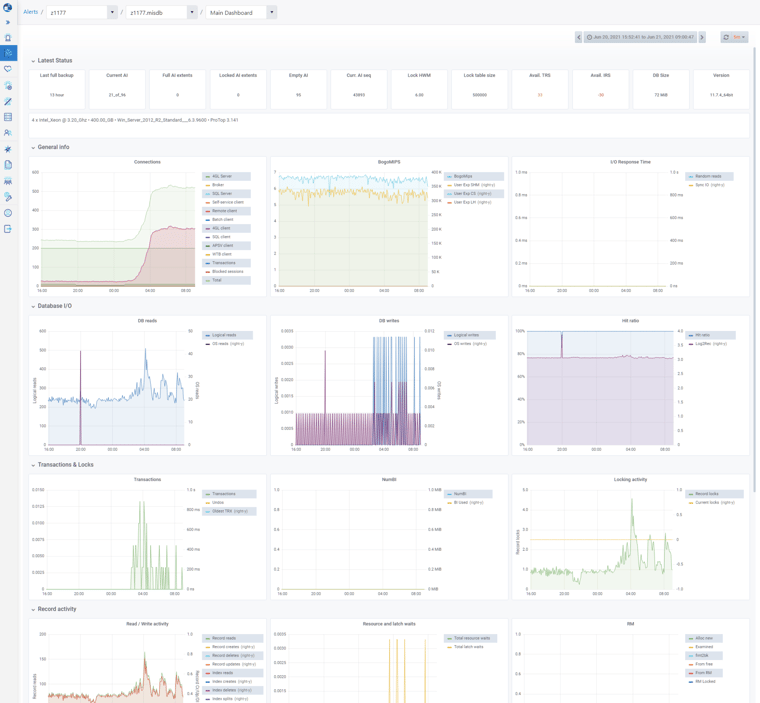Screen dimensions: 760x703
Task: Click the logout exit sidebar icon
Action: tap(8, 229)
